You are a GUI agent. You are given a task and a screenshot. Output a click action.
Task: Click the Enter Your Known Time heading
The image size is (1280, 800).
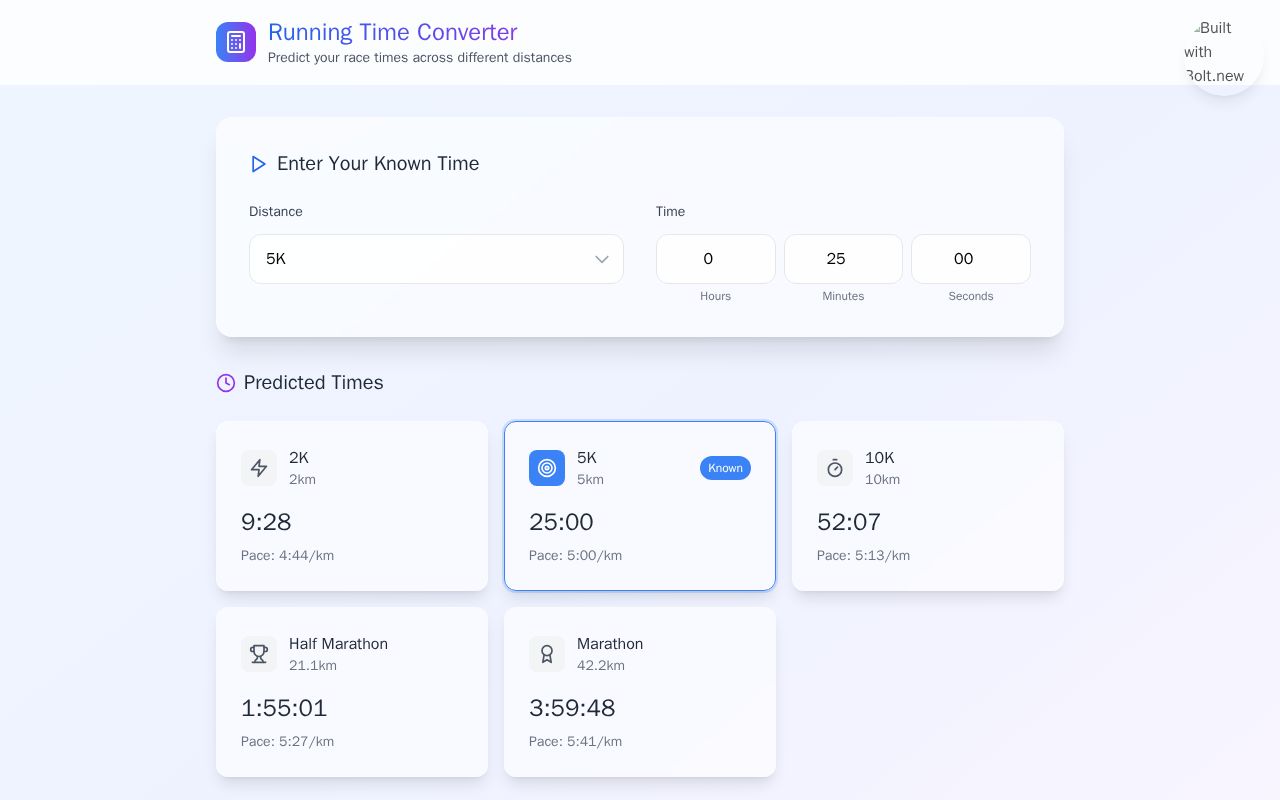[378, 164]
